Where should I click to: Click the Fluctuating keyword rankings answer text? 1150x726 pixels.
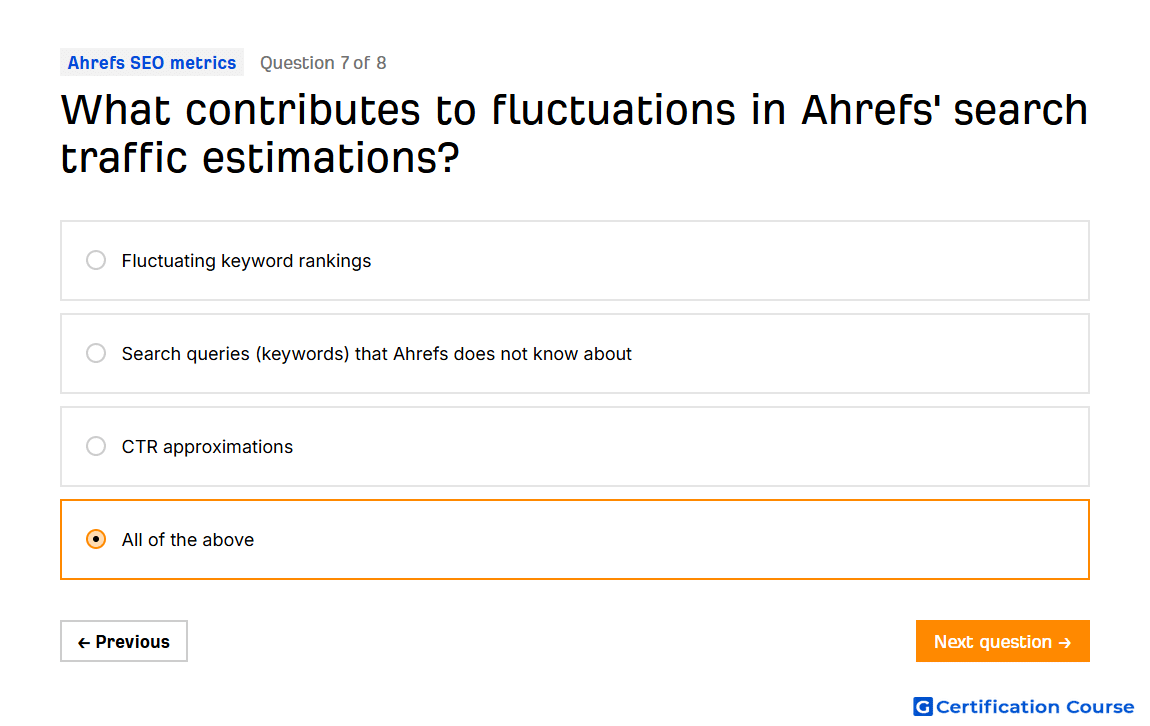tap(246, 261)
